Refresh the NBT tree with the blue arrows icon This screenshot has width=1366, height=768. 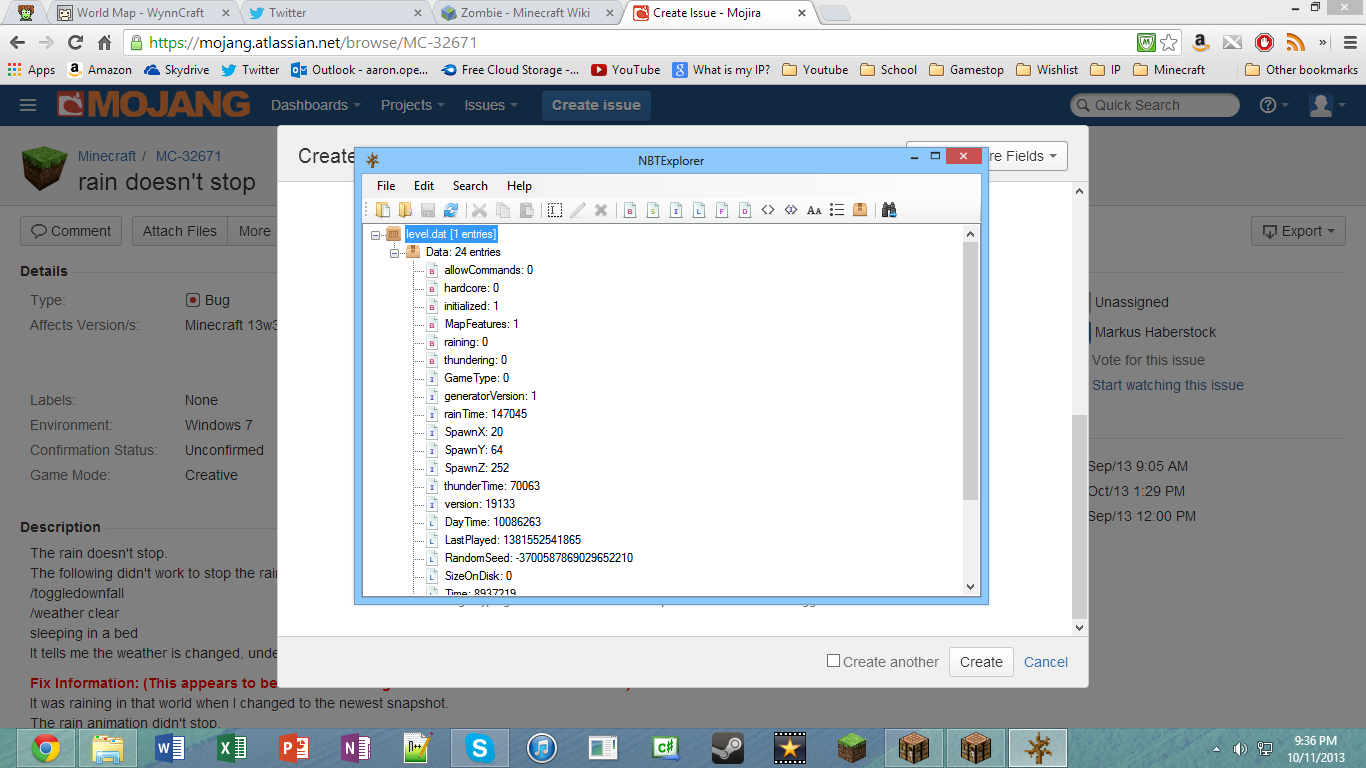tap(451, 210)
